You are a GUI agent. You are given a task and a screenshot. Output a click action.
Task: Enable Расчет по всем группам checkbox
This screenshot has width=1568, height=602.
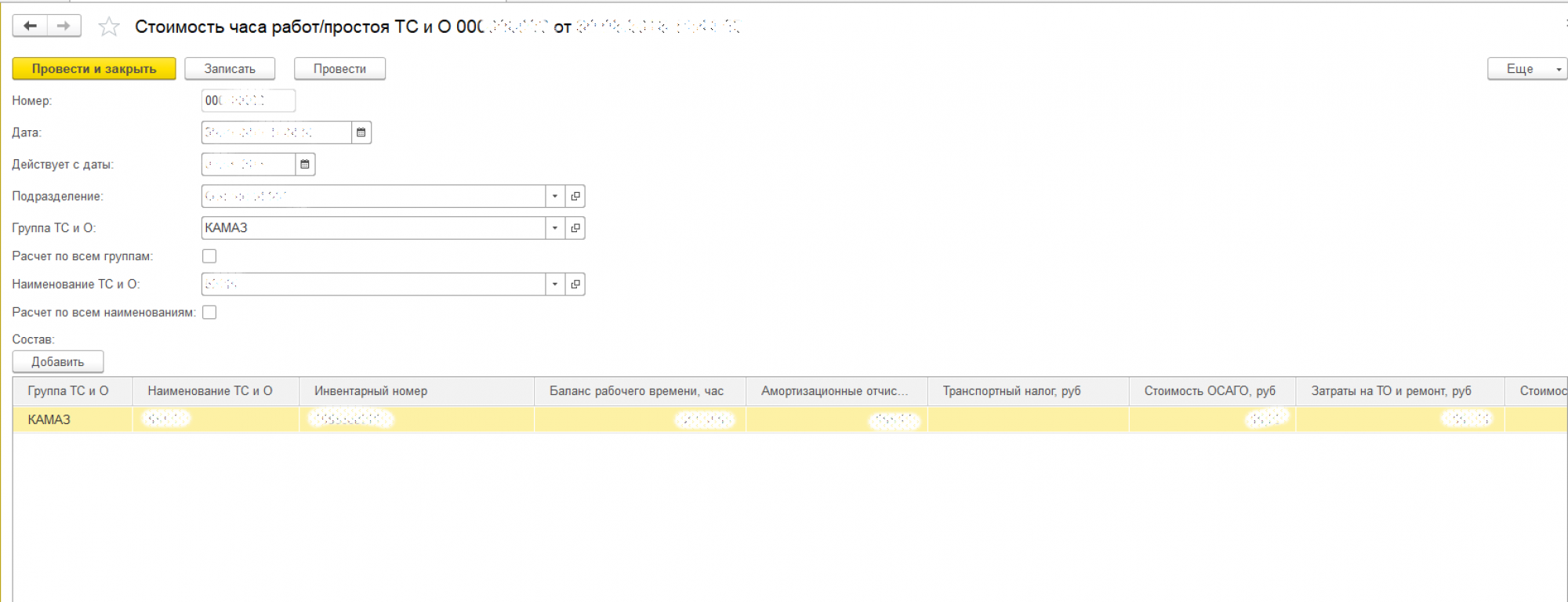pos(209,256)
